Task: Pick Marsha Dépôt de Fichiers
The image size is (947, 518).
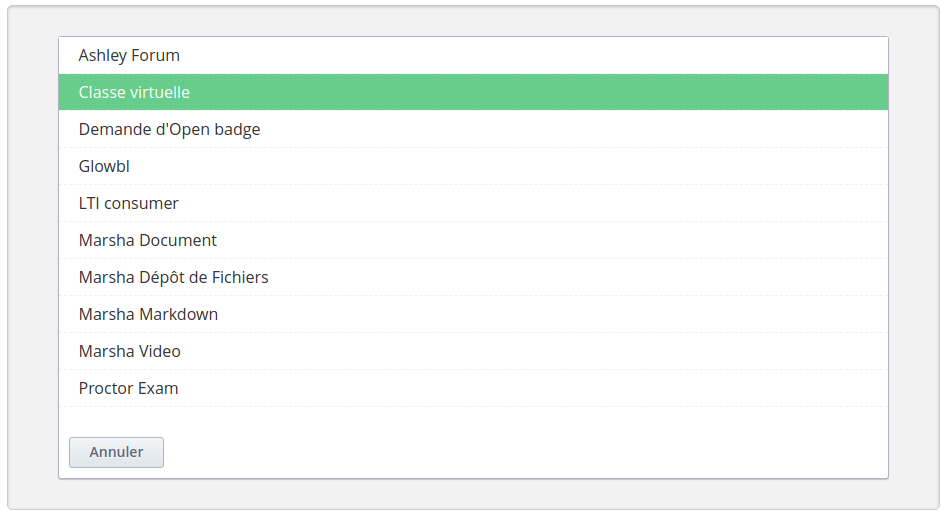Action: click(x=173, y=277)
